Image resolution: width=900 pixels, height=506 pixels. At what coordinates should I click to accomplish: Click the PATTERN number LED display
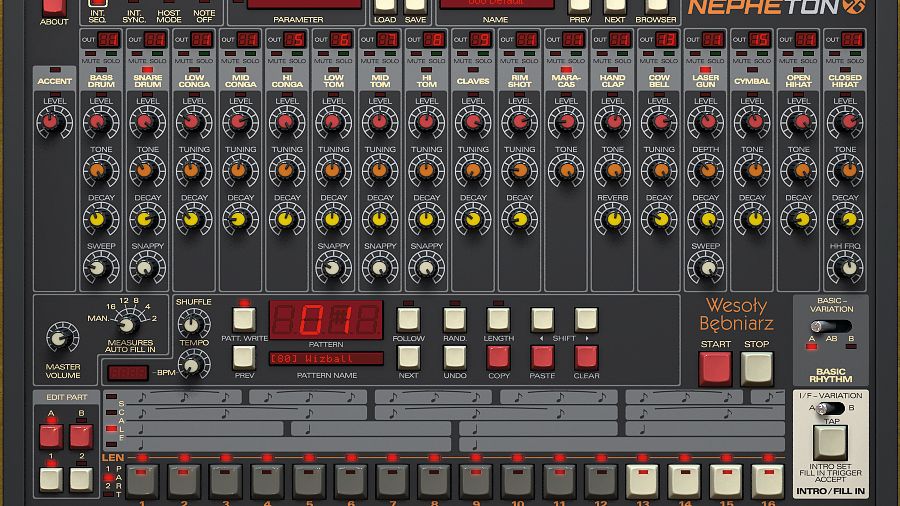tap(326, 320)
